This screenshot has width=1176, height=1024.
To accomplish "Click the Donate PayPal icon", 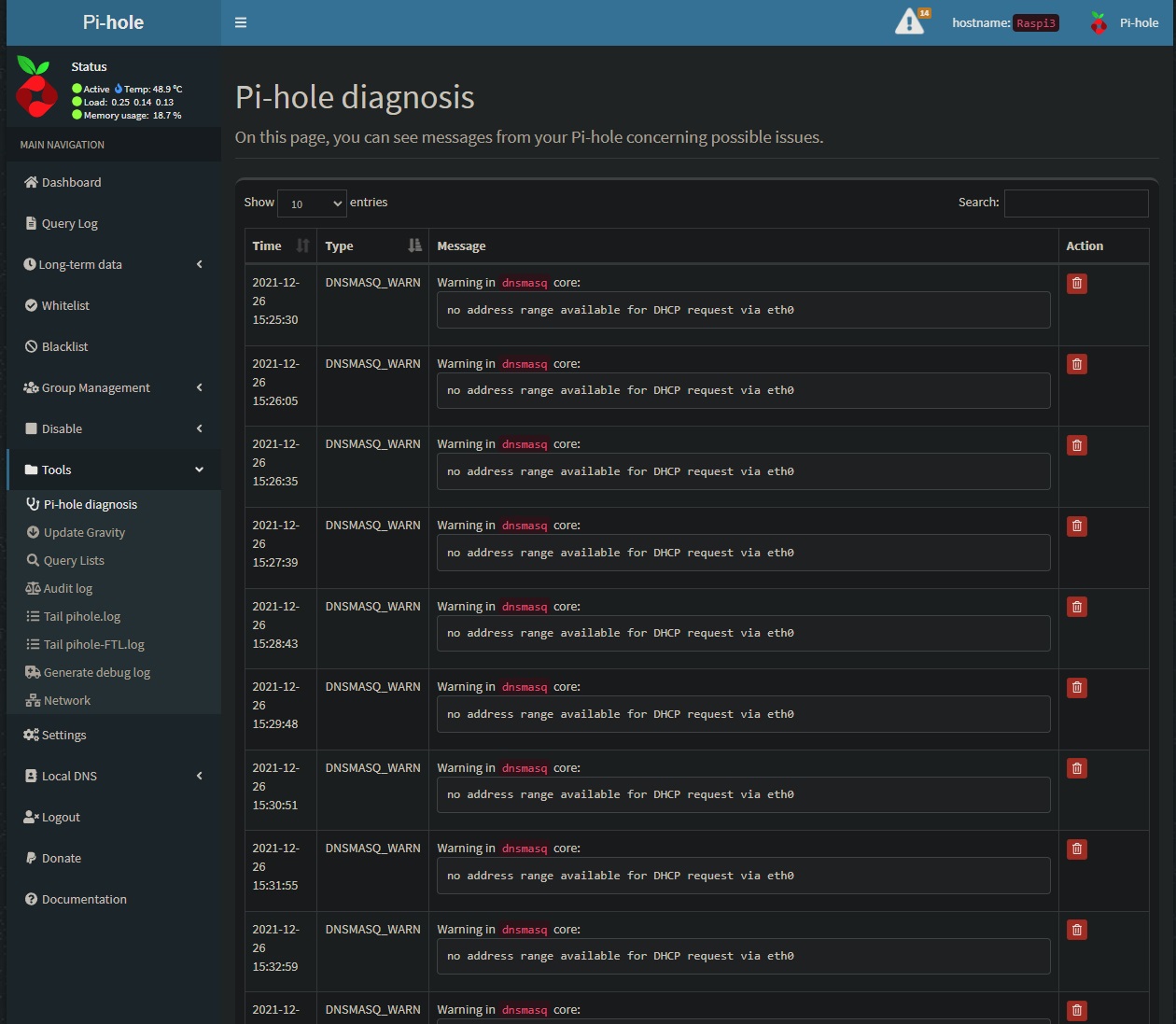I will (31, 858).
